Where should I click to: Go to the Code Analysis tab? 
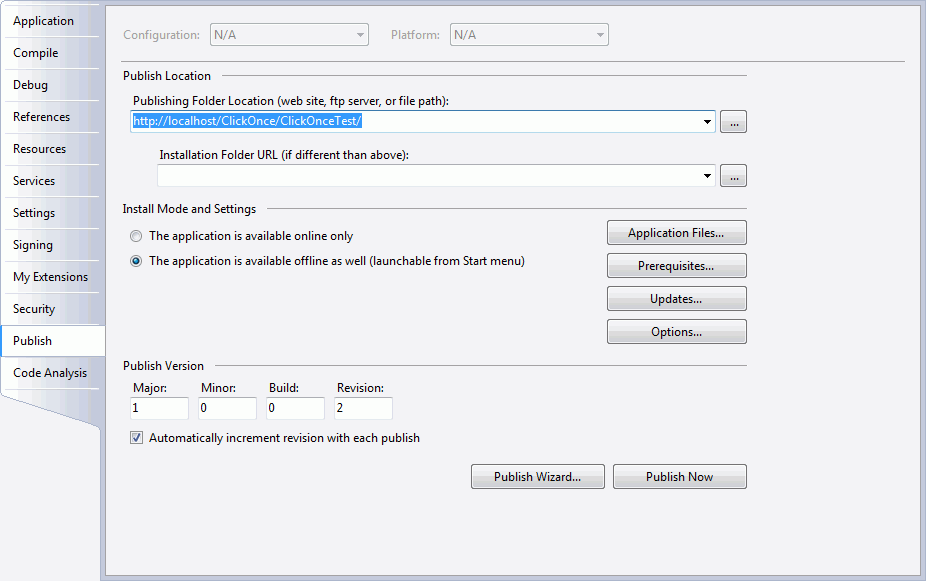click(x=50, y=373)
